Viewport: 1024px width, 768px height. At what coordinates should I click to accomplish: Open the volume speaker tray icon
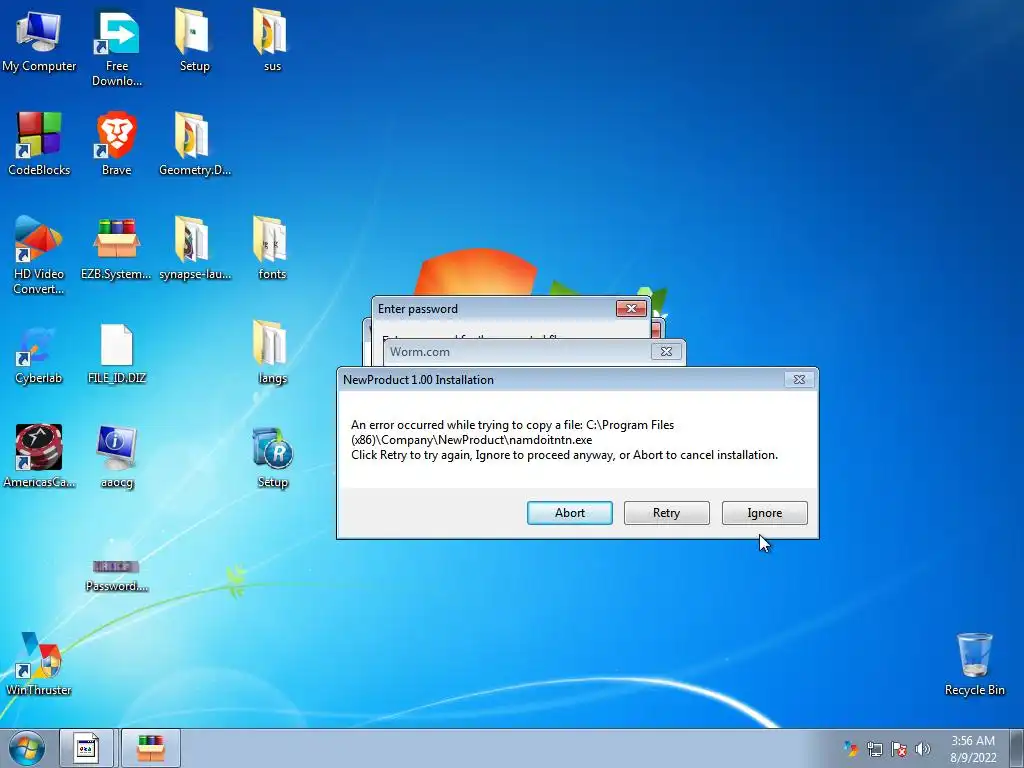tap(923, 749)
